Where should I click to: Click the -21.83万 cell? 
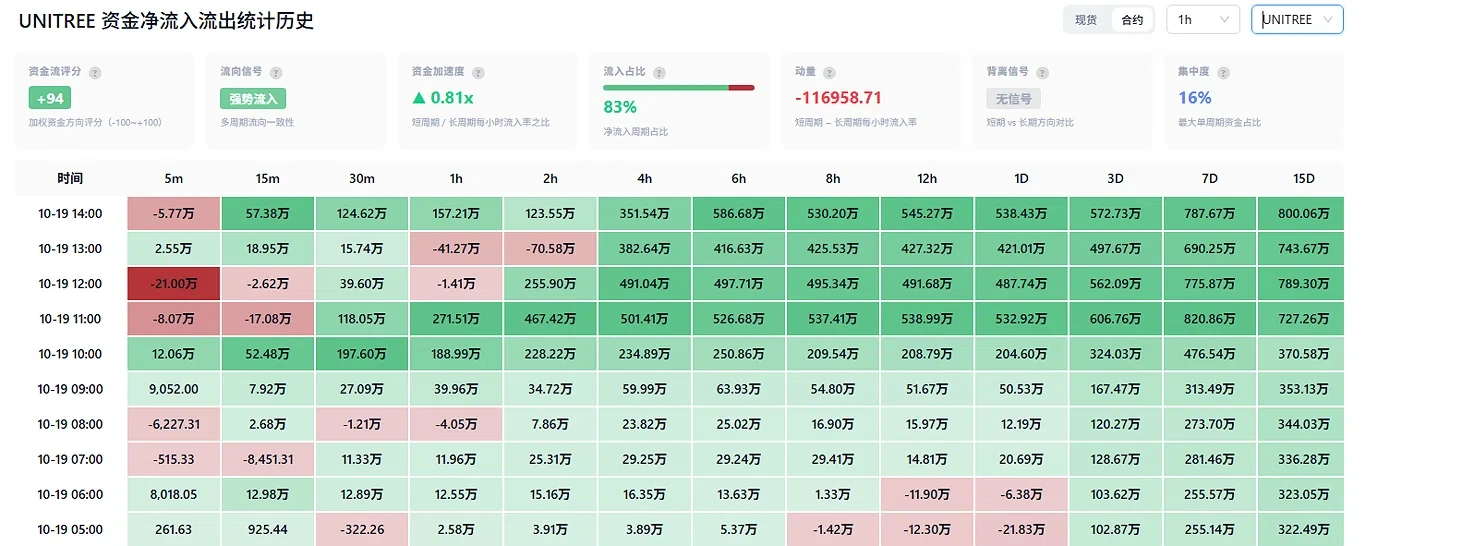1021,529
